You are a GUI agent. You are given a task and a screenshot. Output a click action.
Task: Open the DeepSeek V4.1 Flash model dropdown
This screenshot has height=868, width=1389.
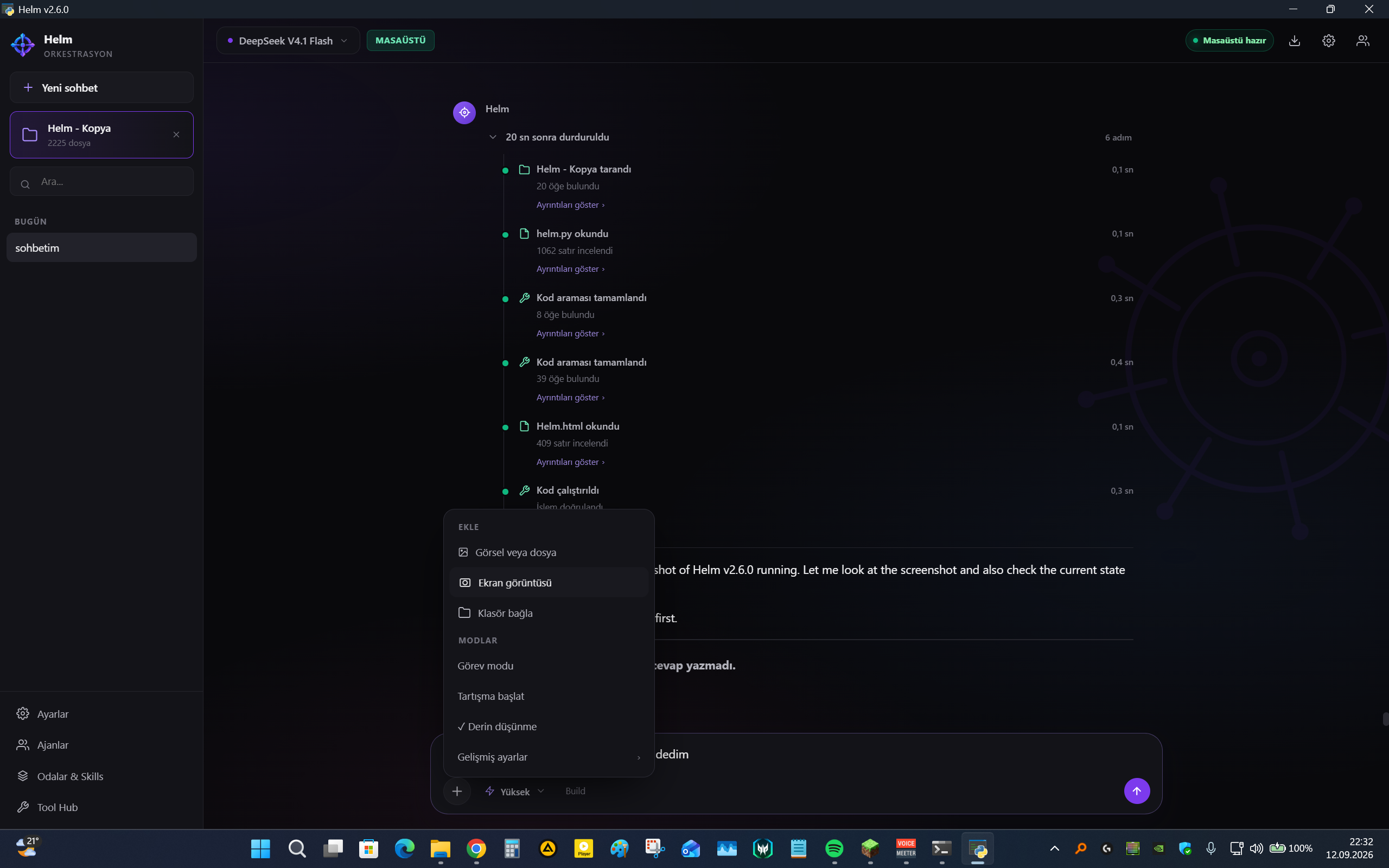[288, 41]
